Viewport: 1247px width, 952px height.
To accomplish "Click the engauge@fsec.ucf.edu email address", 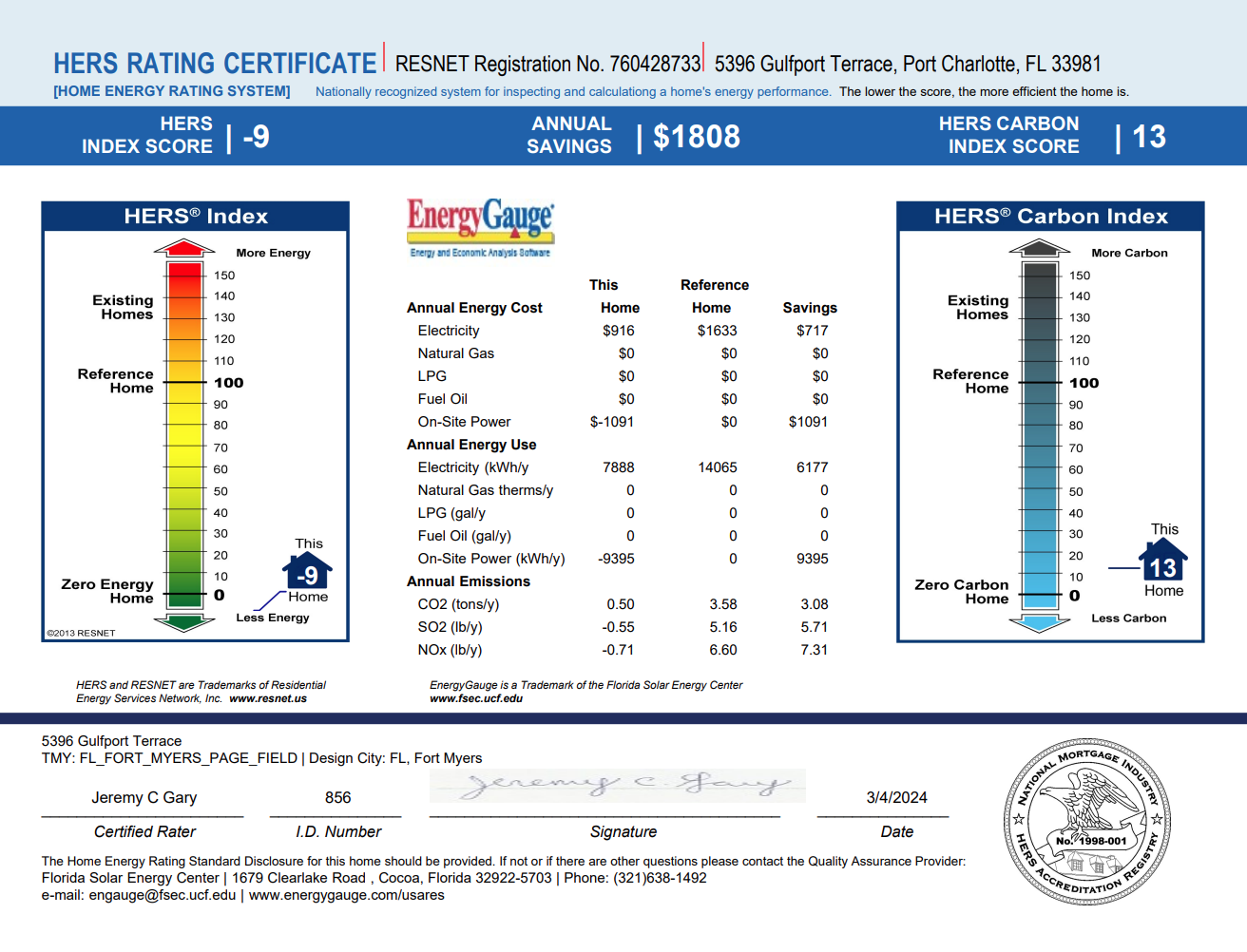I will point(163,895).
